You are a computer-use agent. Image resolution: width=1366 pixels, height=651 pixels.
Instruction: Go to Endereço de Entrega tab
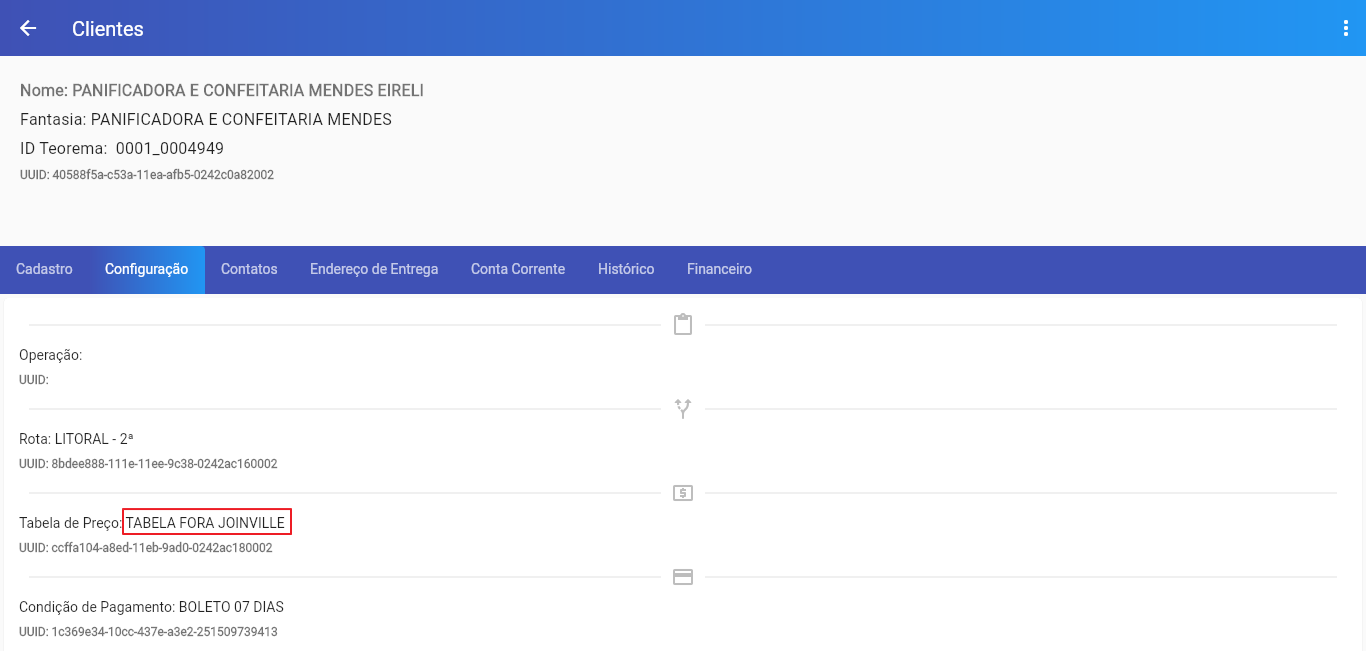coord(374,269)
